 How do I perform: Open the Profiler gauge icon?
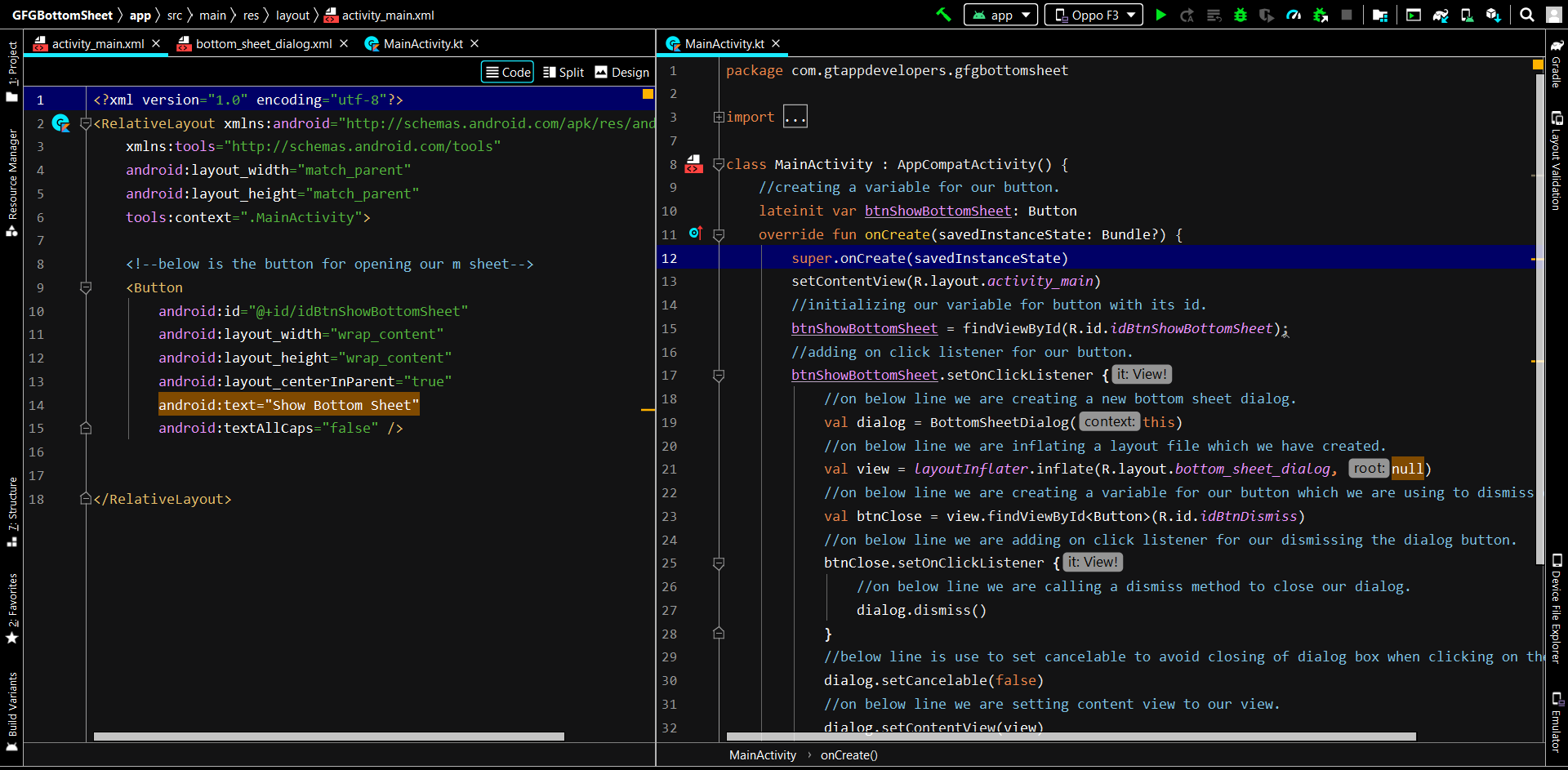(x=1294, y=15)
